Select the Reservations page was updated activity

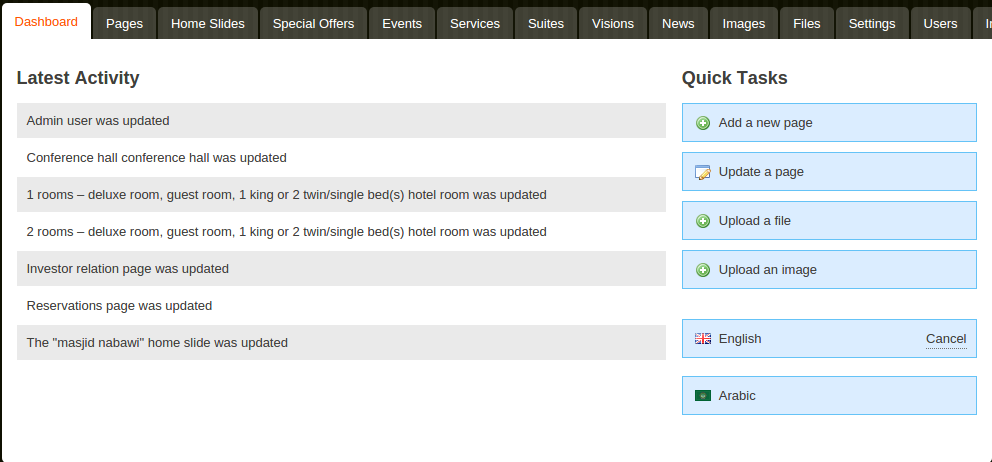(x=119, y=306)
